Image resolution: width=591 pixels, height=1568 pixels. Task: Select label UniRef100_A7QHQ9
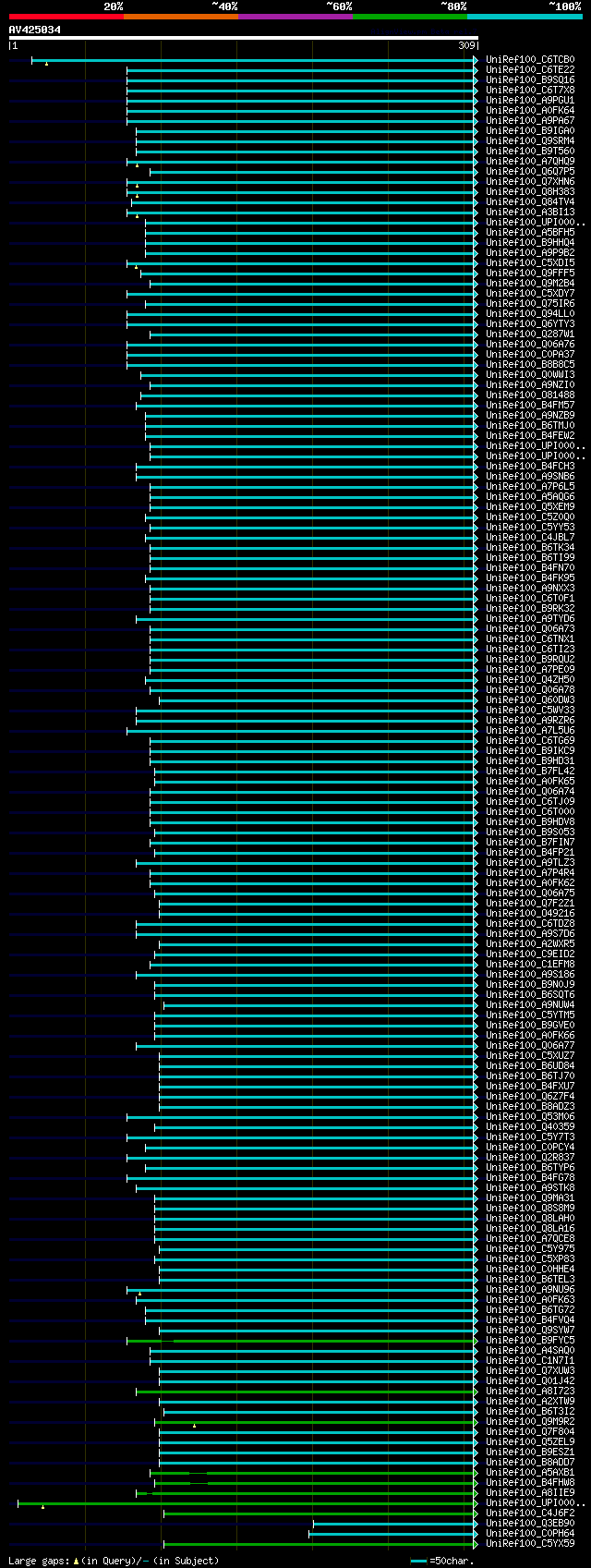coord(530,162)
